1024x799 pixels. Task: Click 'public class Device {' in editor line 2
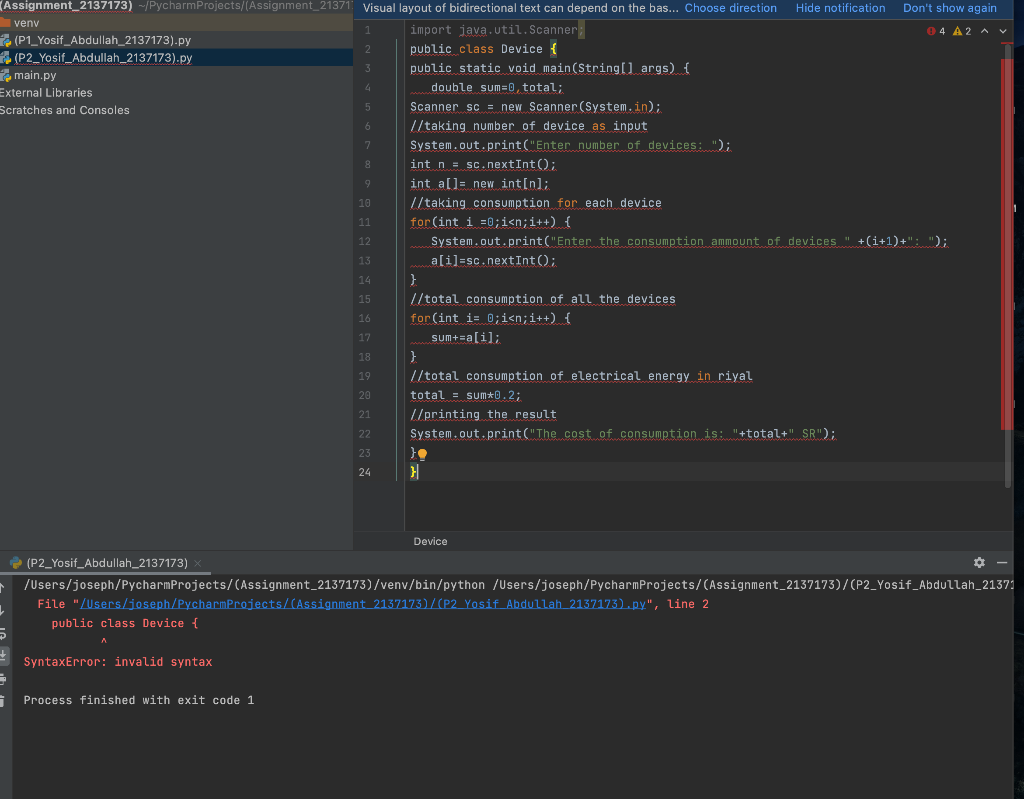(483, 49)
